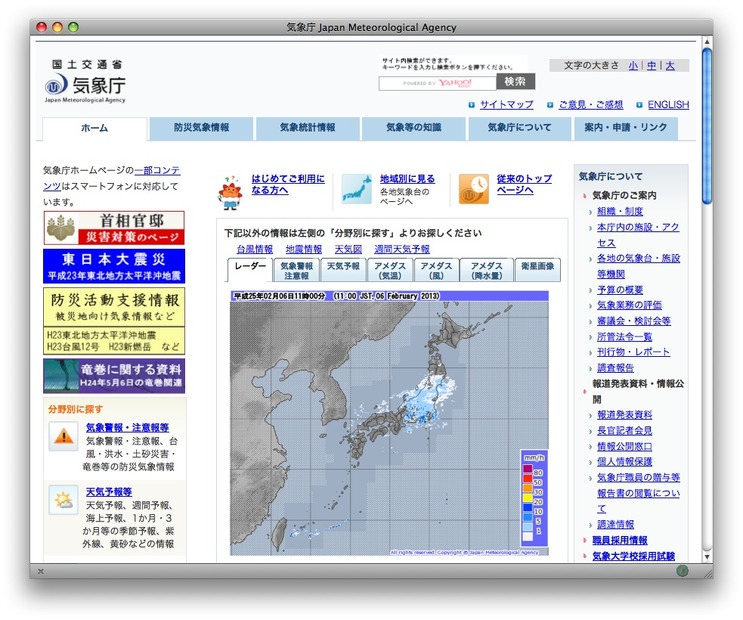The image size is (743, 620).
Task: Click the green status icon in the bottom bar
Action: coord(682,570)
